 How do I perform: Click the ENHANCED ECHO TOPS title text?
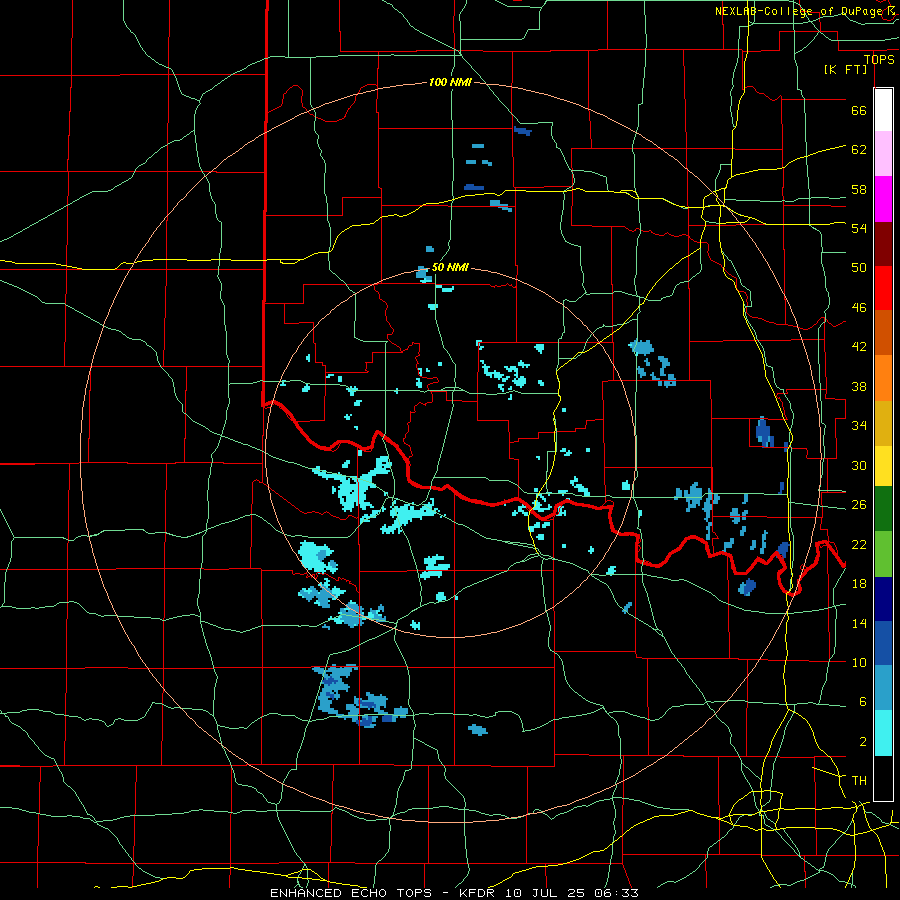[350, 893]
